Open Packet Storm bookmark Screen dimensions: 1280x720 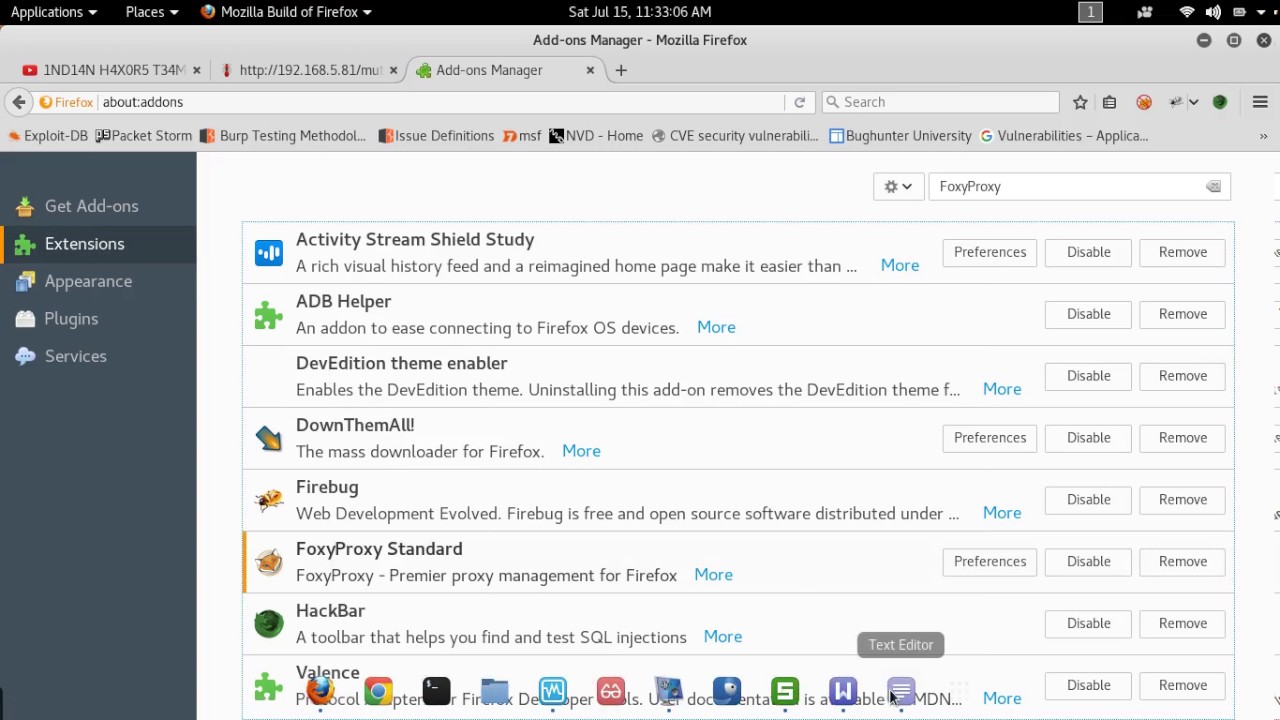144,136
